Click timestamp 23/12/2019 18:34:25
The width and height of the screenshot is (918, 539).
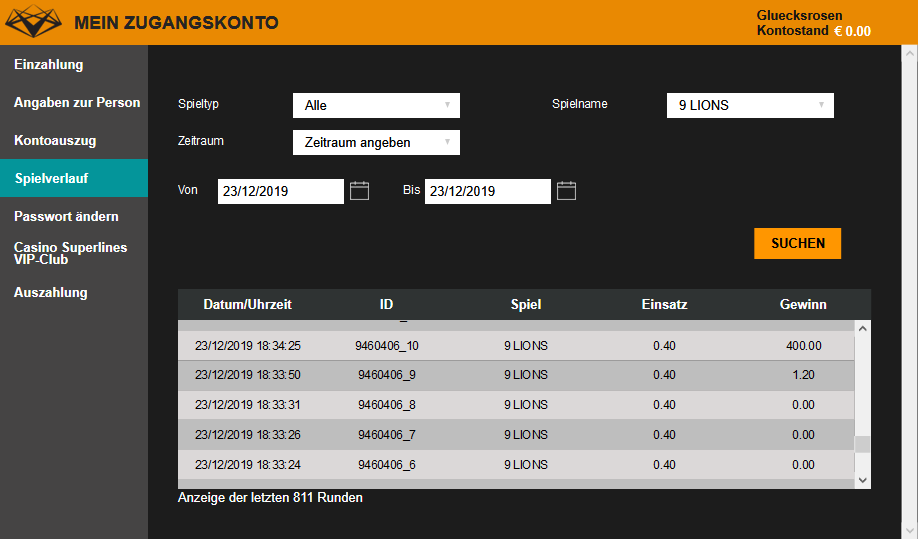[x=248, y=346]
